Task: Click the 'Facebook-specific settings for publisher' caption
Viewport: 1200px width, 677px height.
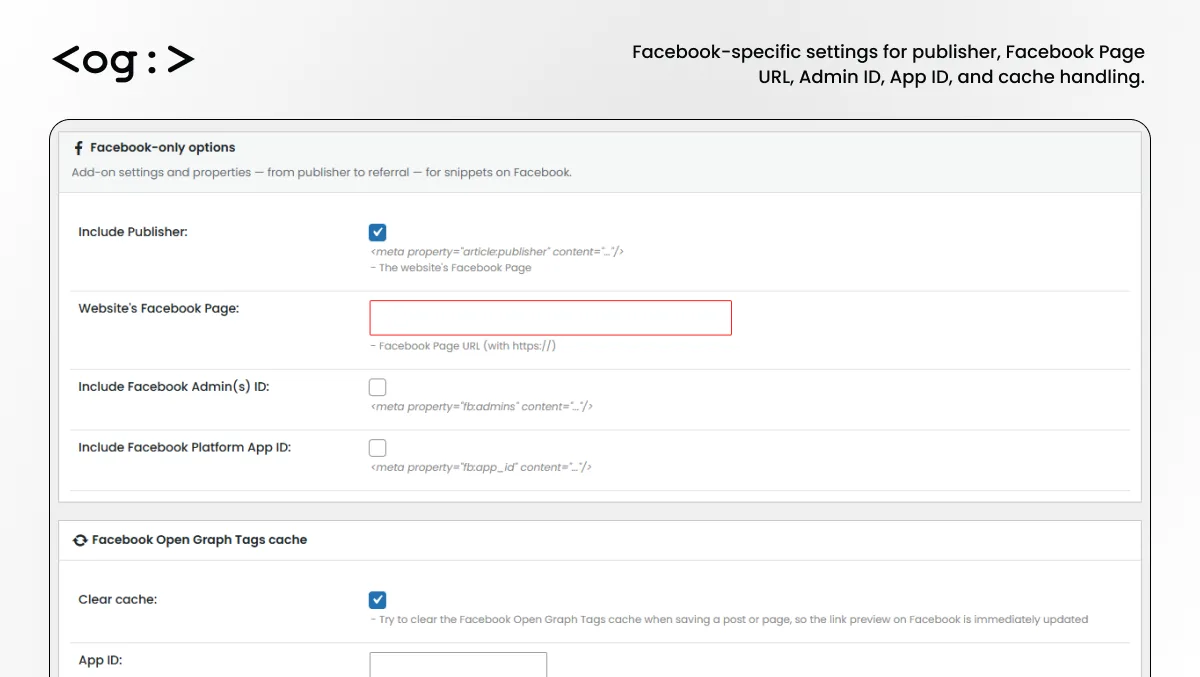Action: point(888,64)
